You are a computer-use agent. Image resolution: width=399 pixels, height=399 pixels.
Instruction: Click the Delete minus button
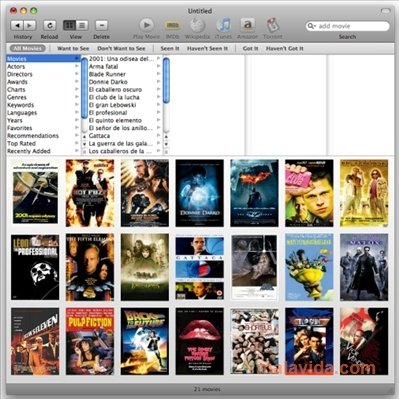[101, 25]
